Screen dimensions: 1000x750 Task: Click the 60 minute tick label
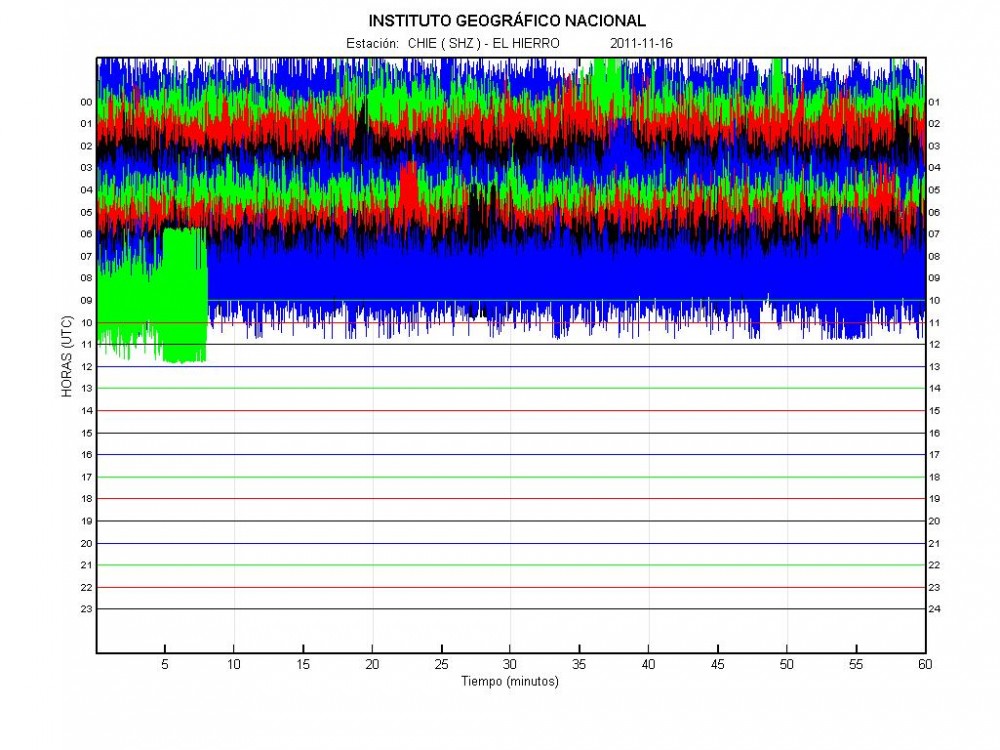[x=924, y=664]
